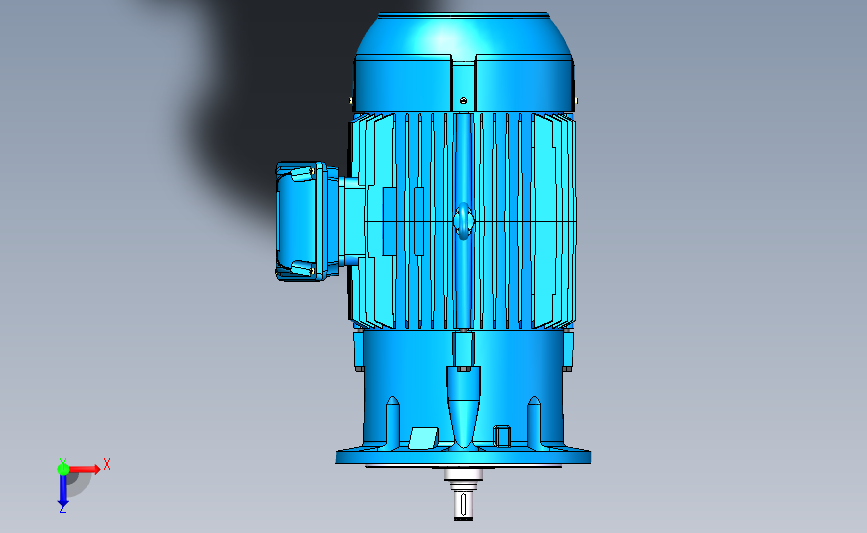This screenshot has height=533, width=867.
Task: Click the green Y axis dot of triad
Action: click(x=63, y=469)
